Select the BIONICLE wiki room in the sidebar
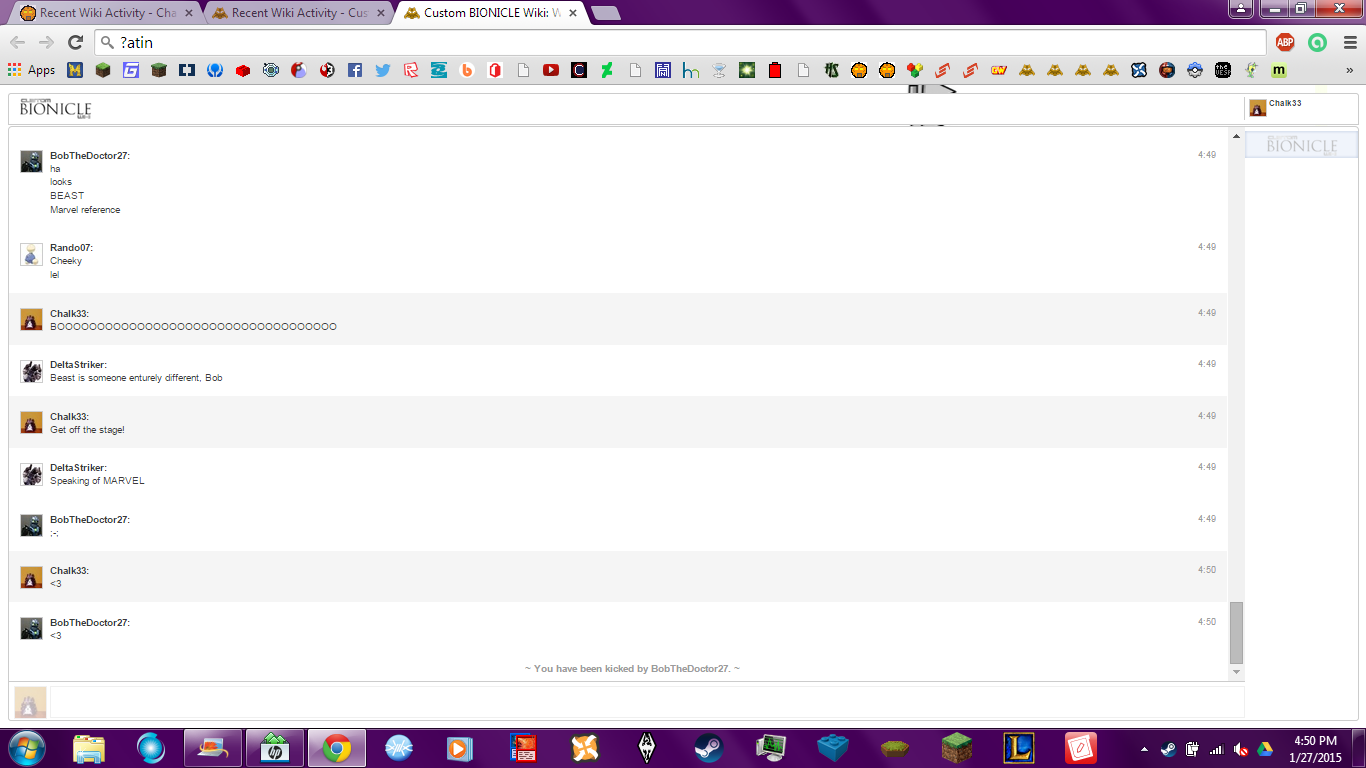 coord(1301,145)
